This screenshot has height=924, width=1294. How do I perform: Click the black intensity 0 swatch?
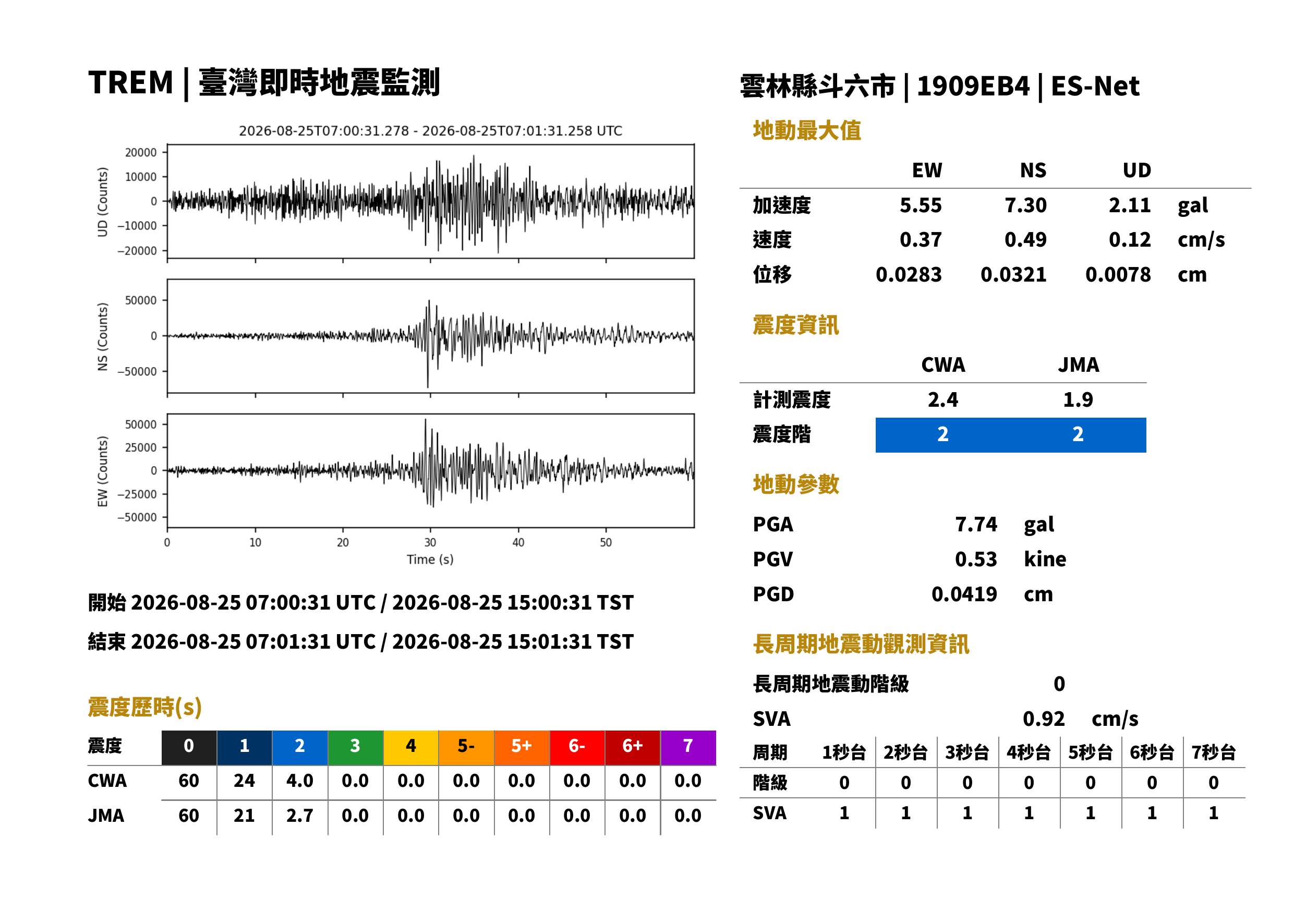click(x=189, y=748)
